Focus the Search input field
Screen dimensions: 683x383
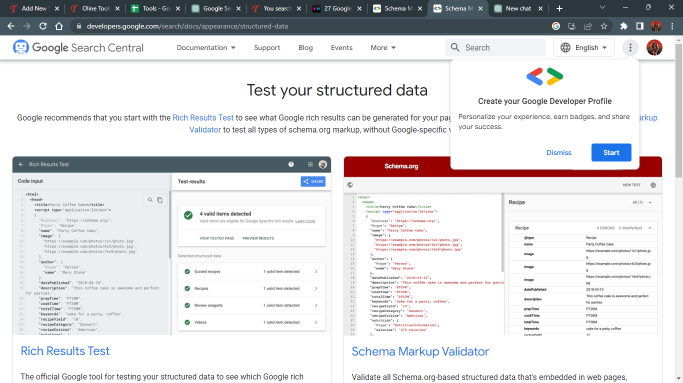click(x=495, y=47)
